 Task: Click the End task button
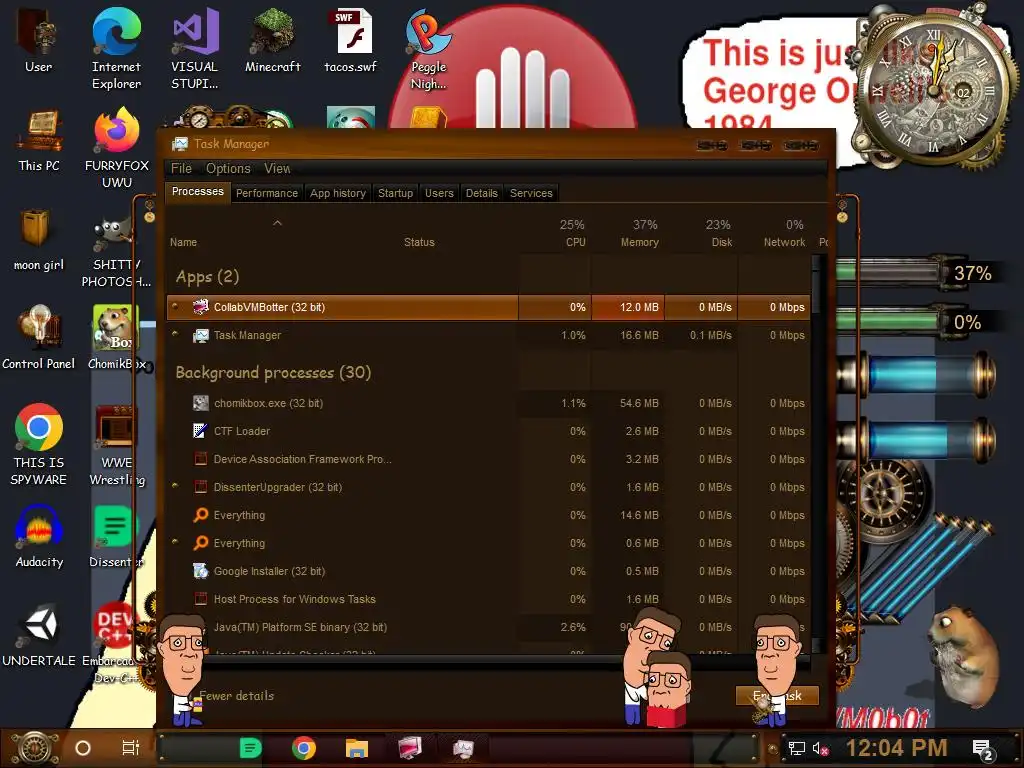point(777,696)
